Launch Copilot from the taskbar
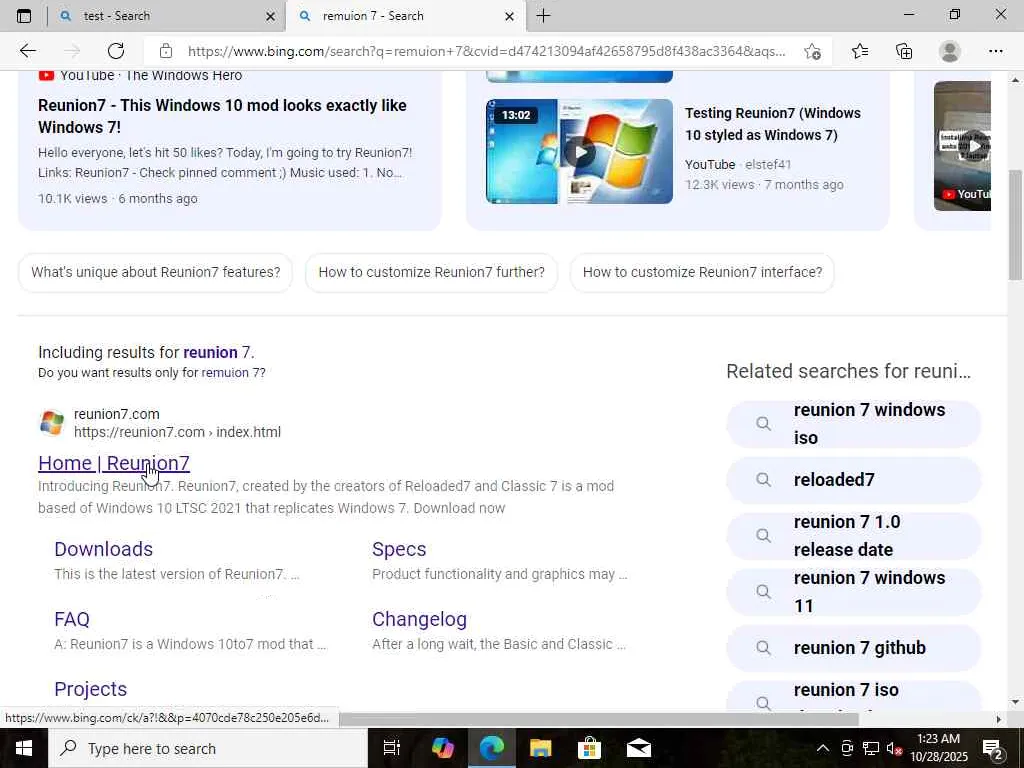The height and width of the screenshot is (768, 1024). point(442,748)
